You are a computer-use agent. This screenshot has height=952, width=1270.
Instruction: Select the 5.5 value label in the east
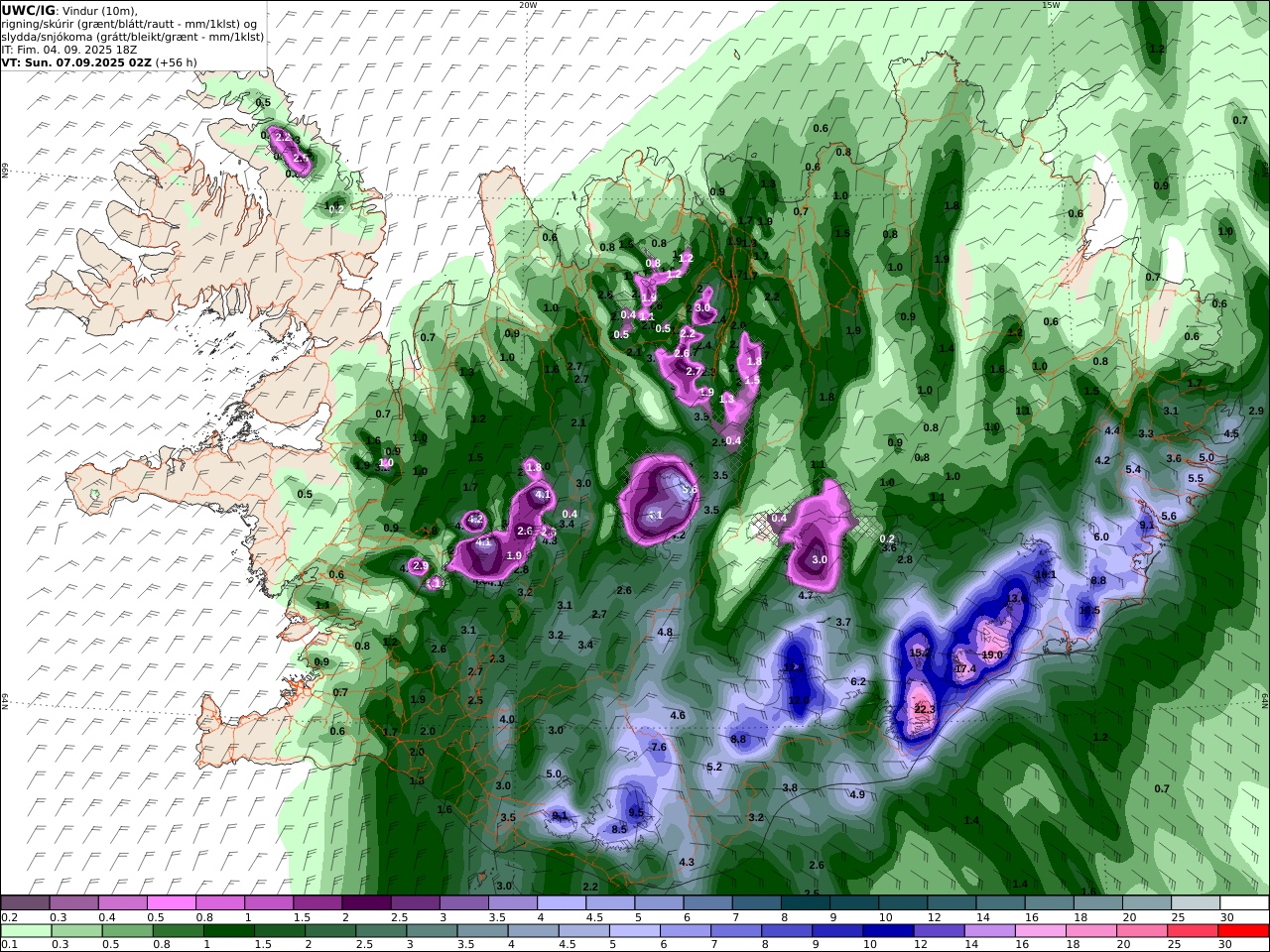tap(1196, 478)
